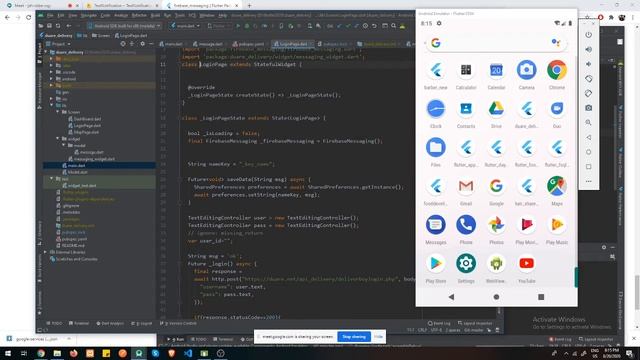Expand External Libraries node
Screen dimensions: 640x360
click(x=46, y=252)
